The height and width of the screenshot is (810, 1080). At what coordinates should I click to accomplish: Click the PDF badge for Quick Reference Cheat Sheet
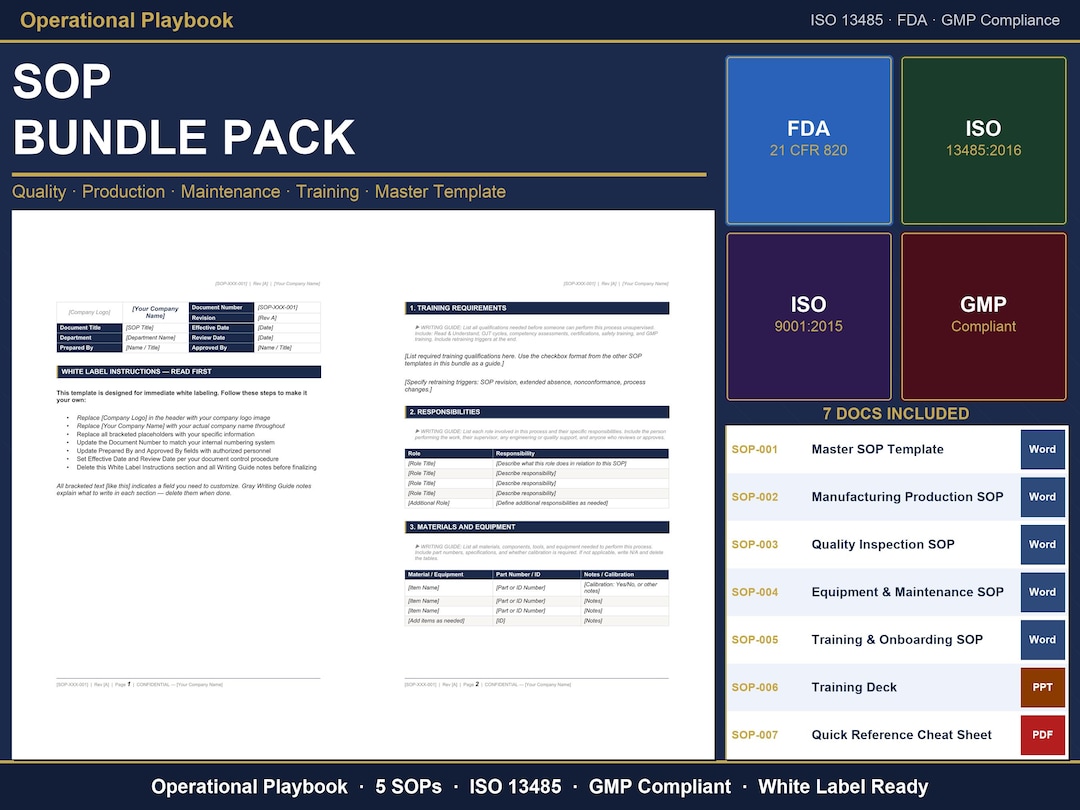coord(1042,734)
